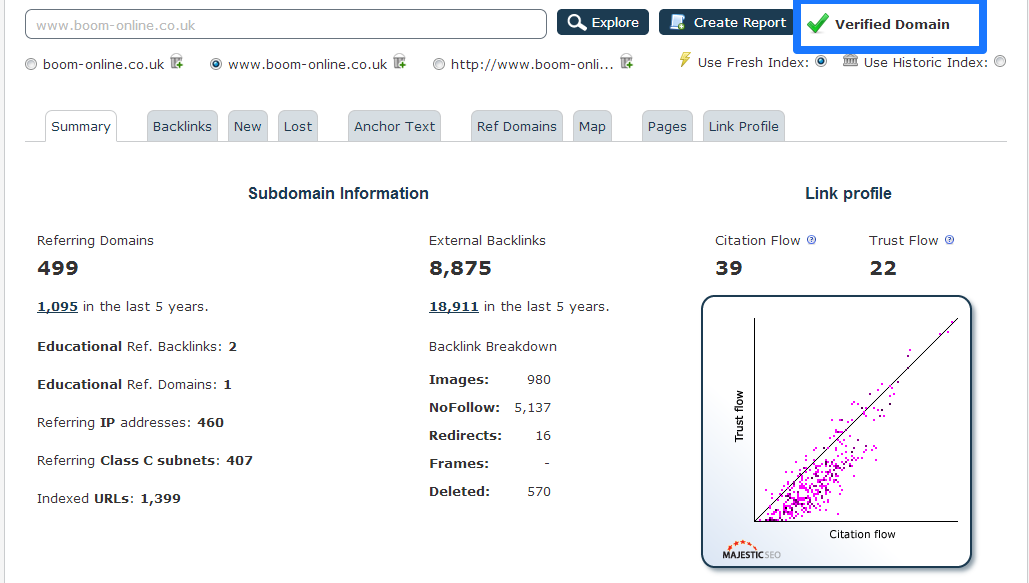Select the http://www.boom-onli... radio option
Screen dimensions: 1029x583
click(439, 64)
